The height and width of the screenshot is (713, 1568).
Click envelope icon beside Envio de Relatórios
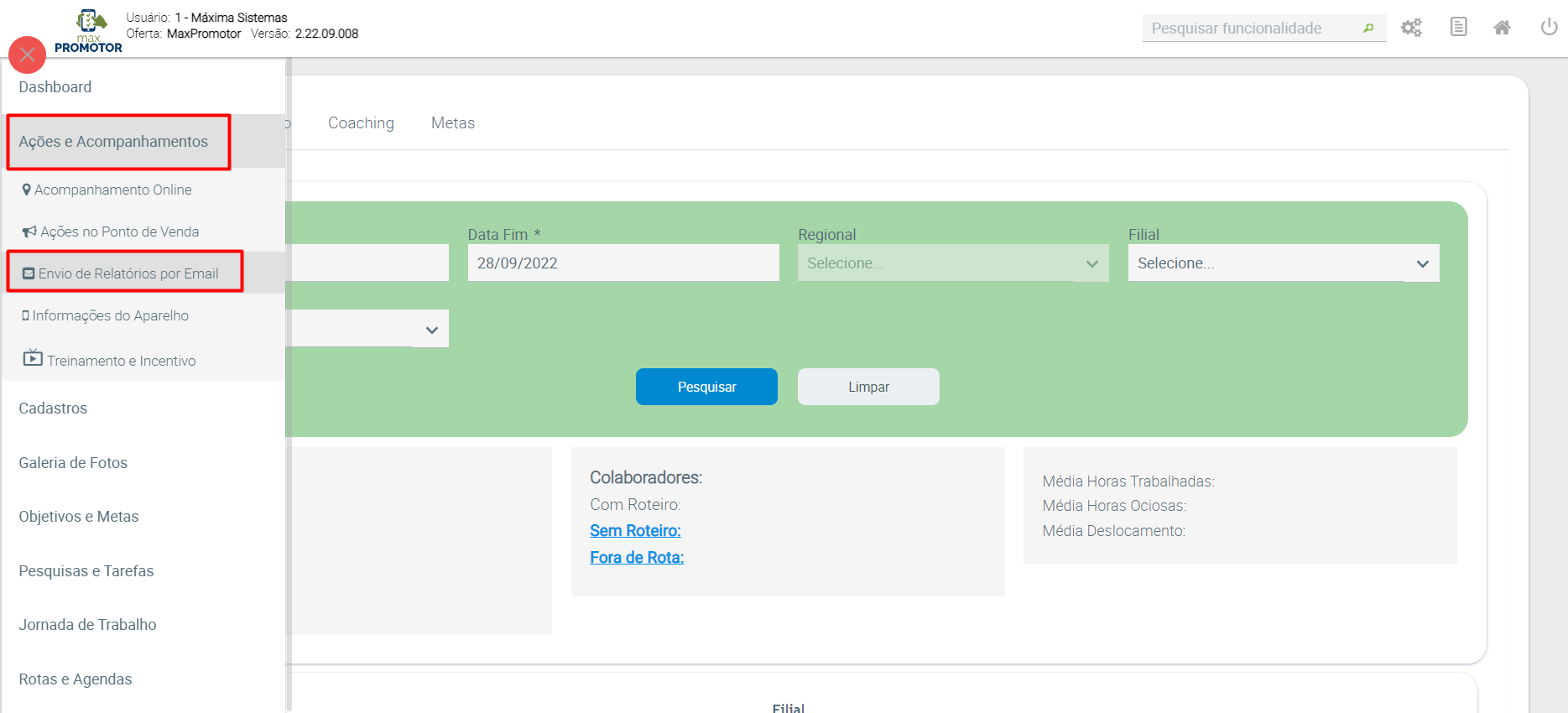[x=29, y=273]
